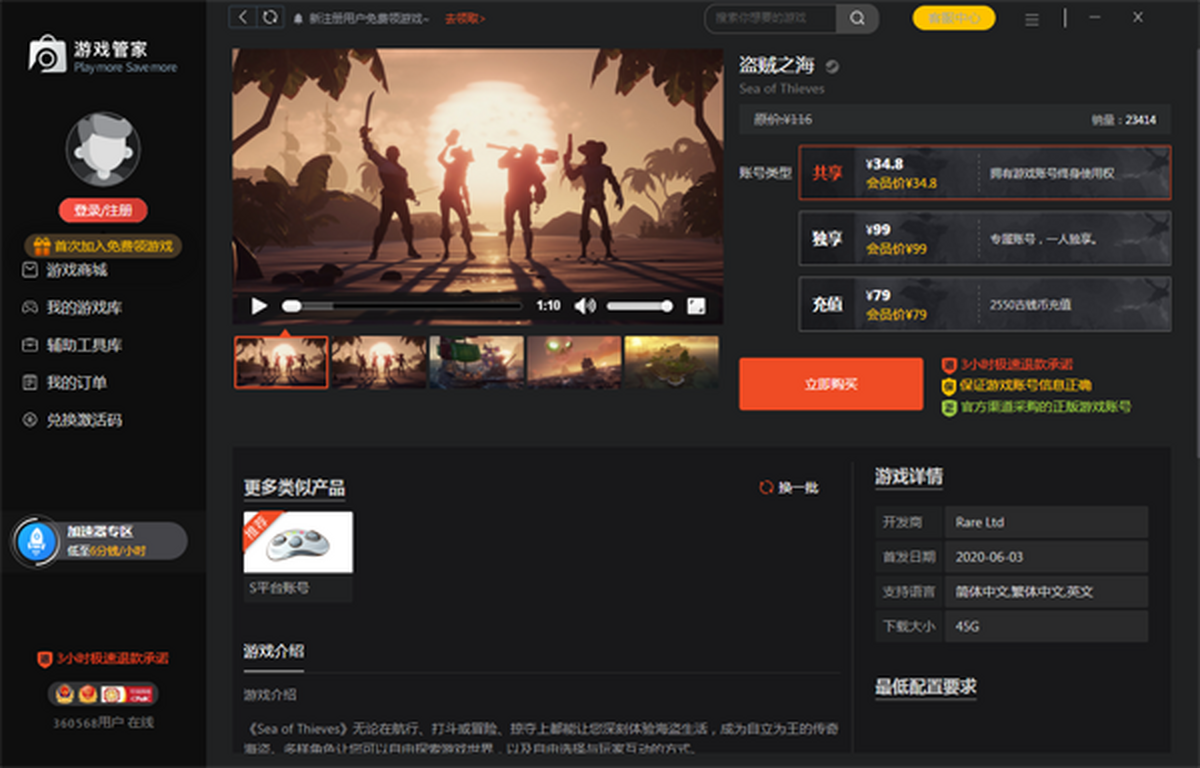
Task: Play the Sea of Thieves video
Action: click(x=259, y=306)
